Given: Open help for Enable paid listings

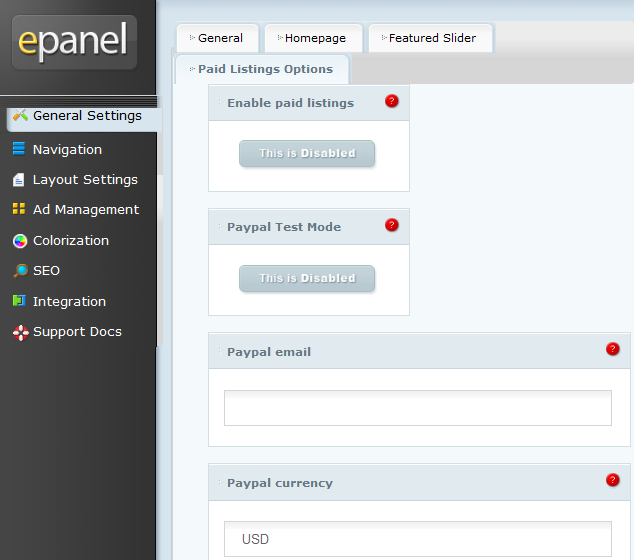Looking at the screenshot, I should [x=391, y=101].
